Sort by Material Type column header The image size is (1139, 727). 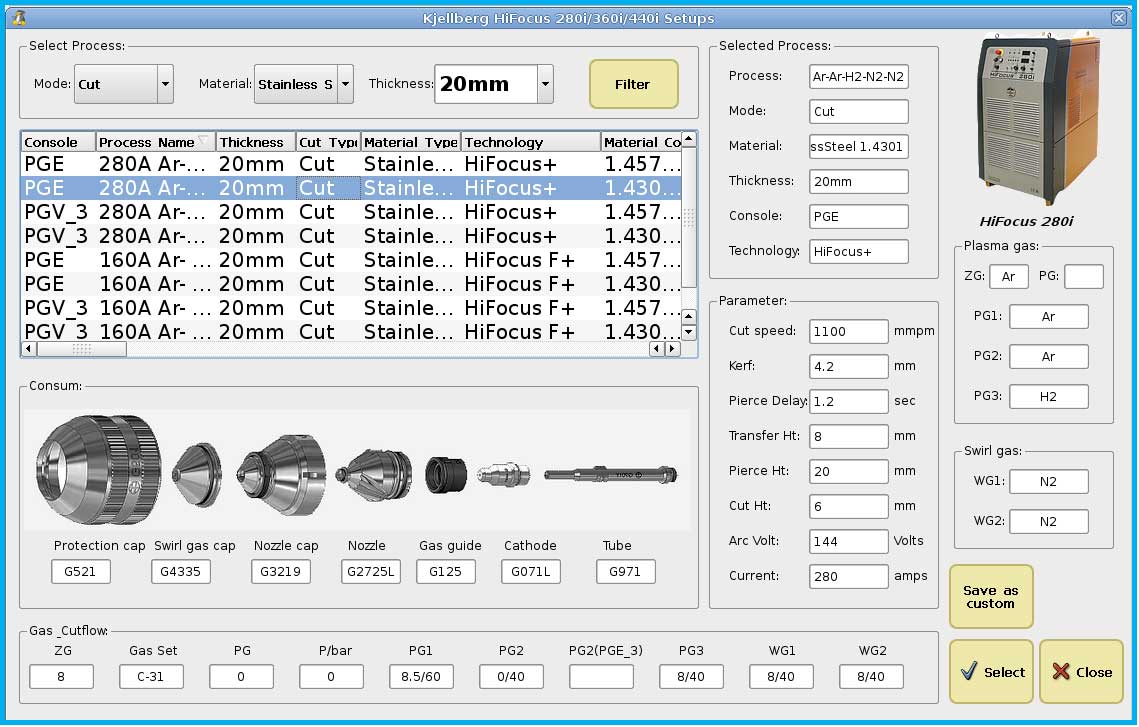(411, 142)
